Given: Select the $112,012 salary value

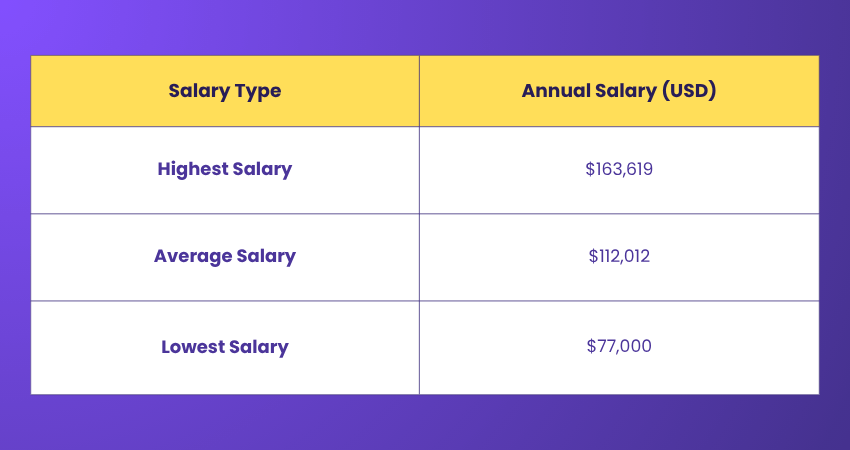Looking at the screenshot, I should click(x=619, y=256).
